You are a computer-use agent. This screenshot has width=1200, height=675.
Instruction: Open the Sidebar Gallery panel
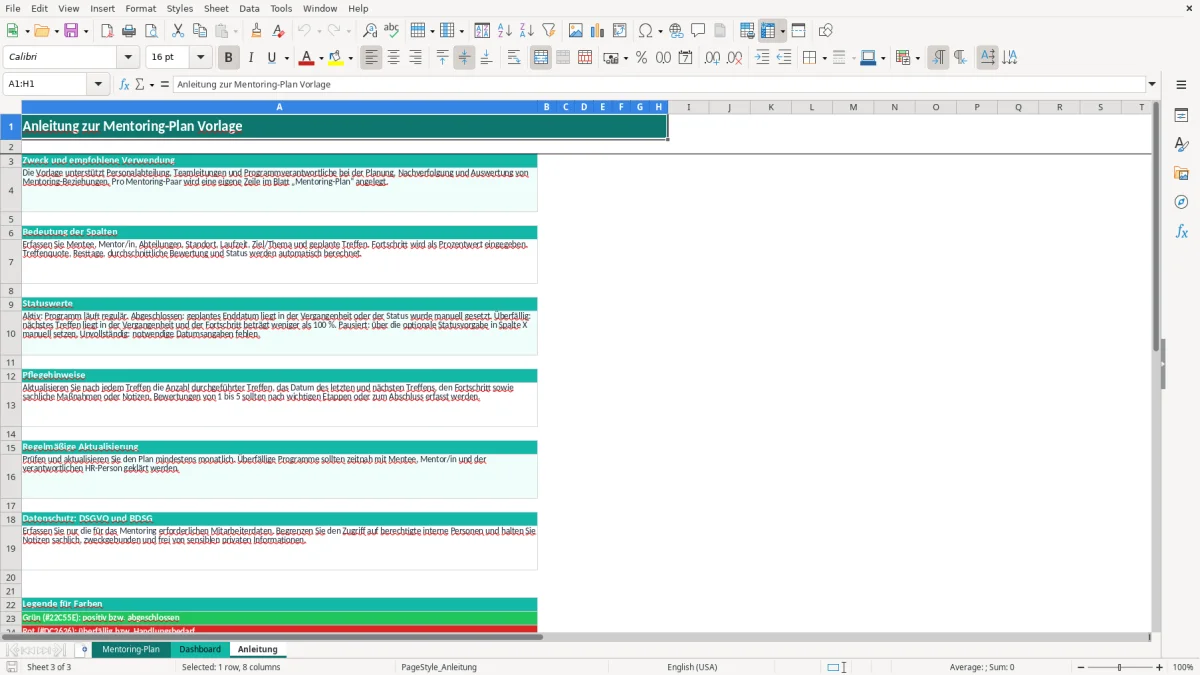pos(1181,173)
